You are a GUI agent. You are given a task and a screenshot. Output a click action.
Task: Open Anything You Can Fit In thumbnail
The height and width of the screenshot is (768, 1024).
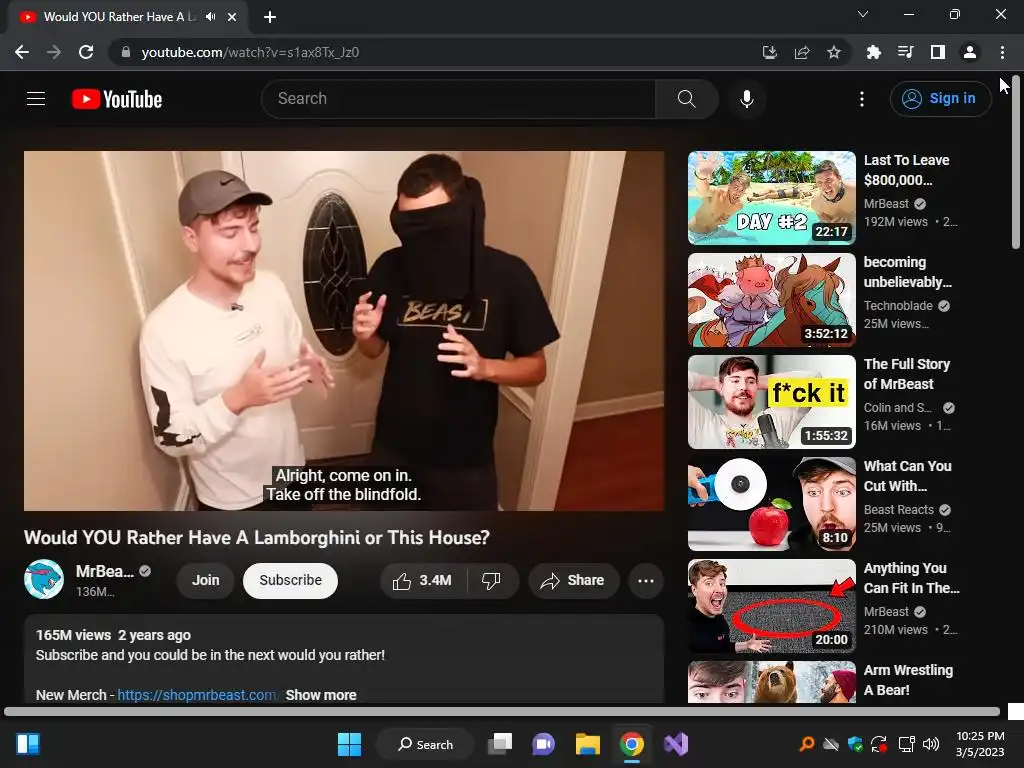(x=771, y=605)
